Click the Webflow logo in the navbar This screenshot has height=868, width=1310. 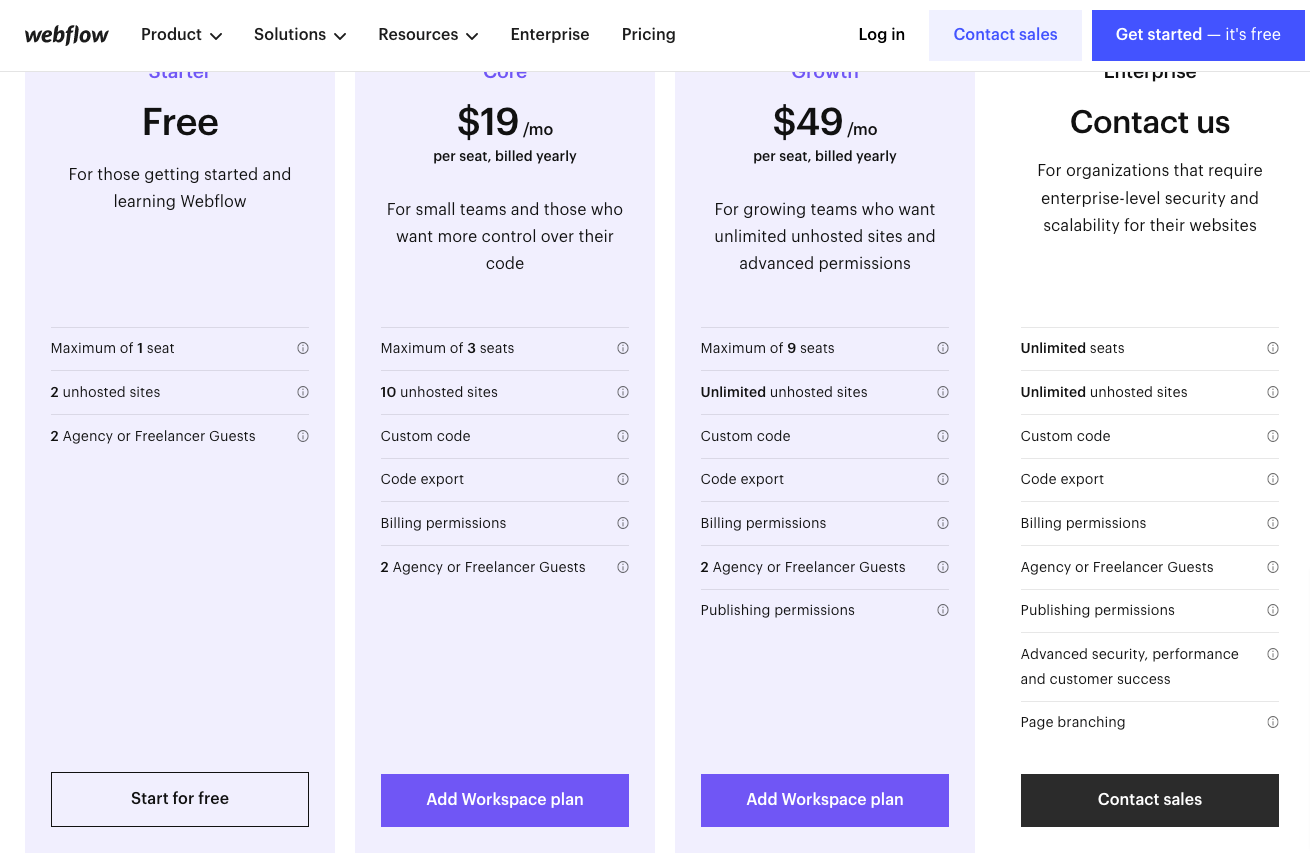click(66, 34)
